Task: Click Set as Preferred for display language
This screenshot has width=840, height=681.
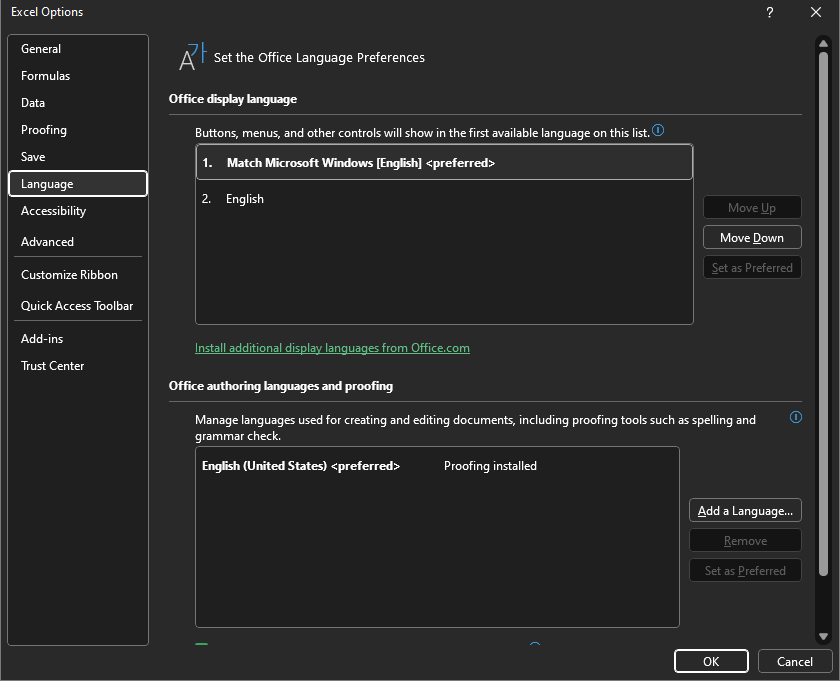Action: click(752, 267)
